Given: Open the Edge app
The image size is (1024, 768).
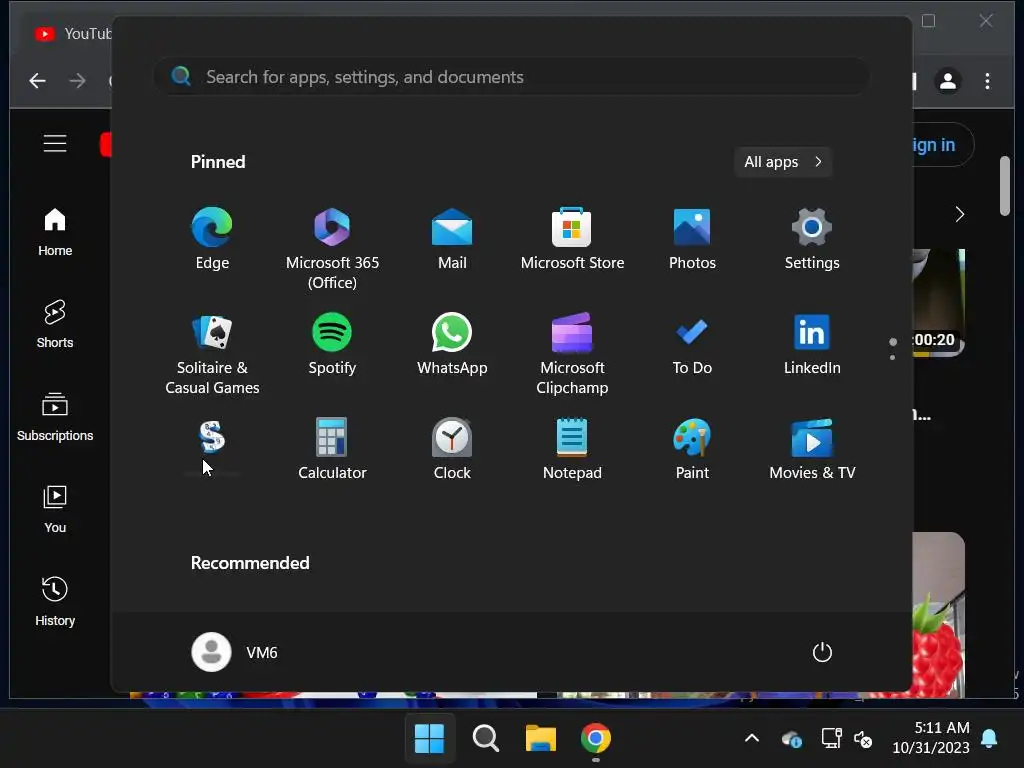Looking at the screenshot, I should 212,238.
